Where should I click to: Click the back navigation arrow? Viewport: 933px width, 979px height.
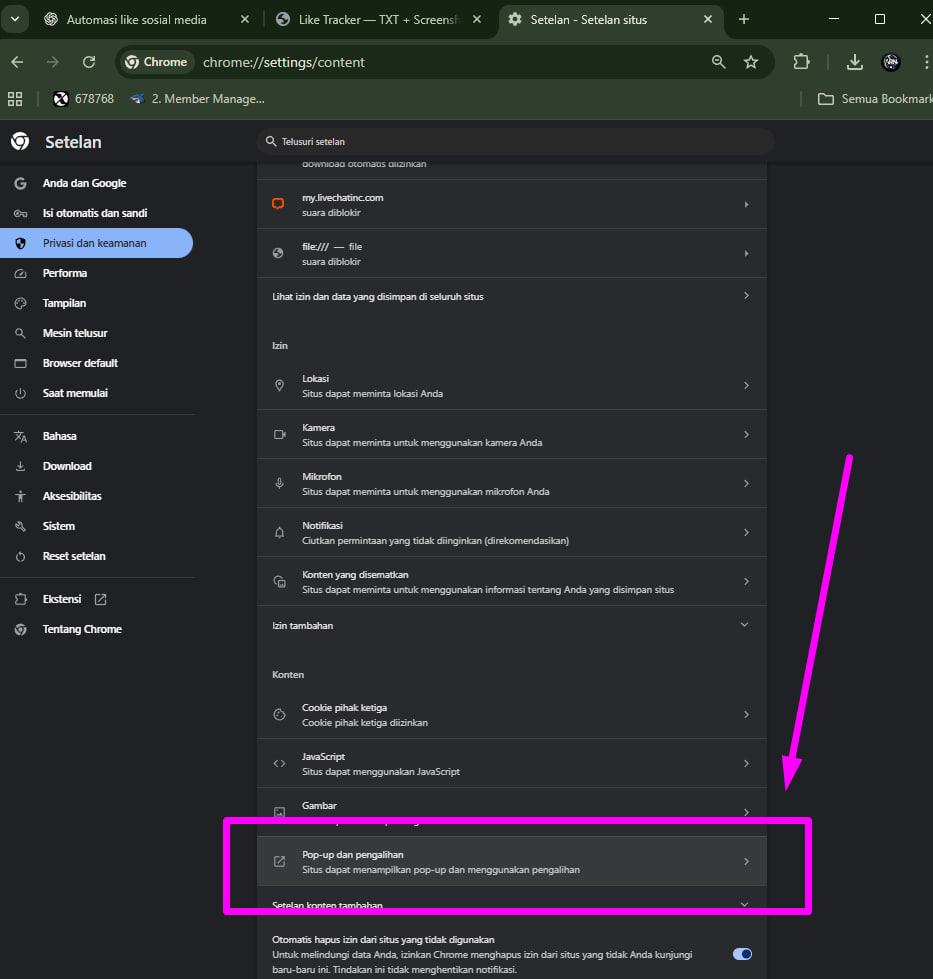point(17,62)
